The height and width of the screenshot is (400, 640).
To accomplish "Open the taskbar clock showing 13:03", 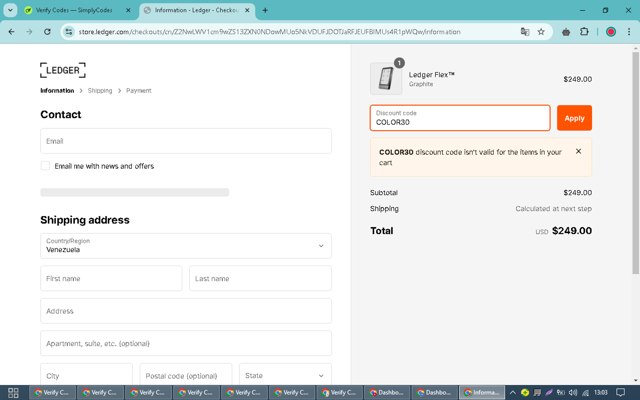I will (x=601, y=393).
